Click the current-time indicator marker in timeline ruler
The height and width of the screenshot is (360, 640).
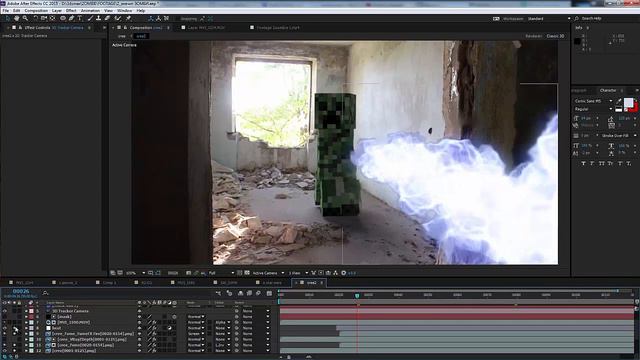[357, 296]
